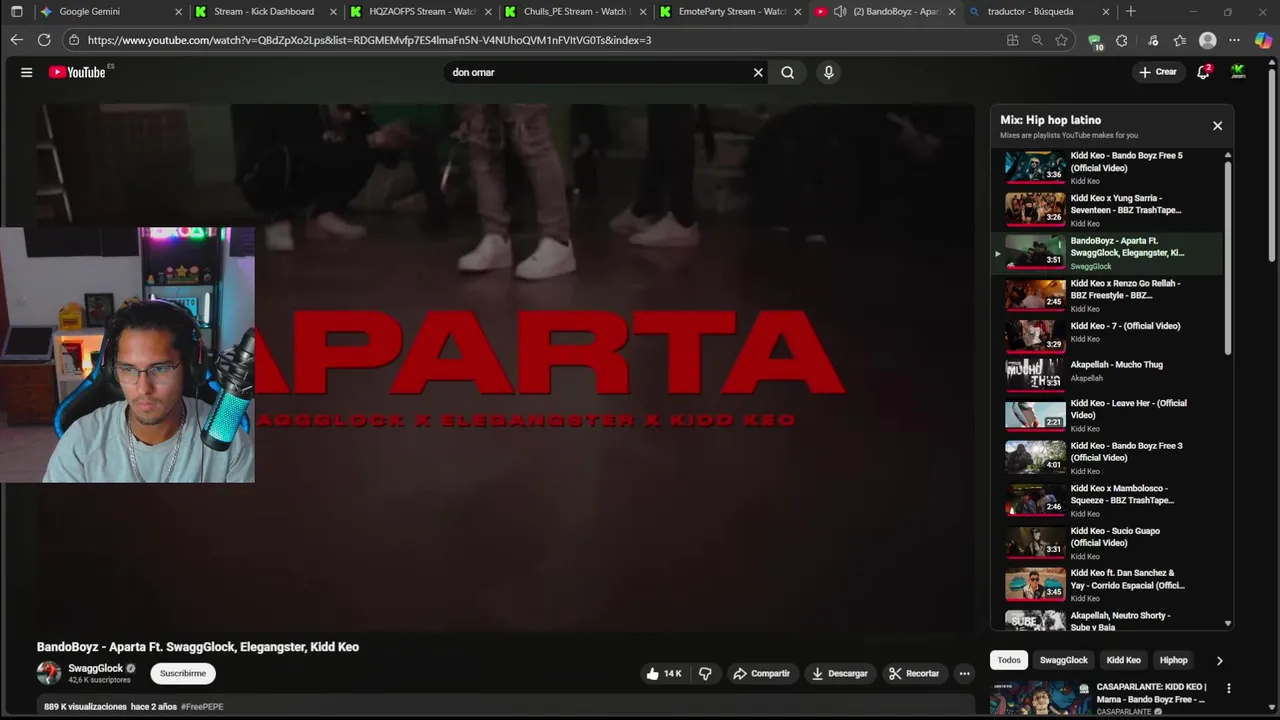This screenshot has width=1280, height=720.
Task: Open browser tab actions menu icon
Action: [x=16, y=12]
